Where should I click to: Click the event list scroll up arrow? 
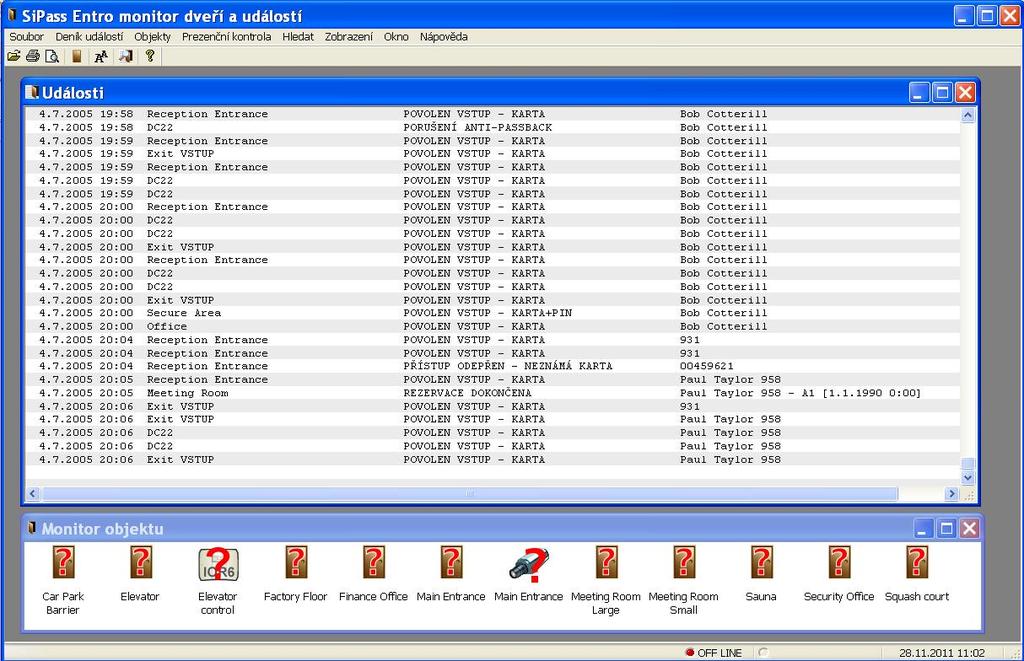[x=968, y=116]
